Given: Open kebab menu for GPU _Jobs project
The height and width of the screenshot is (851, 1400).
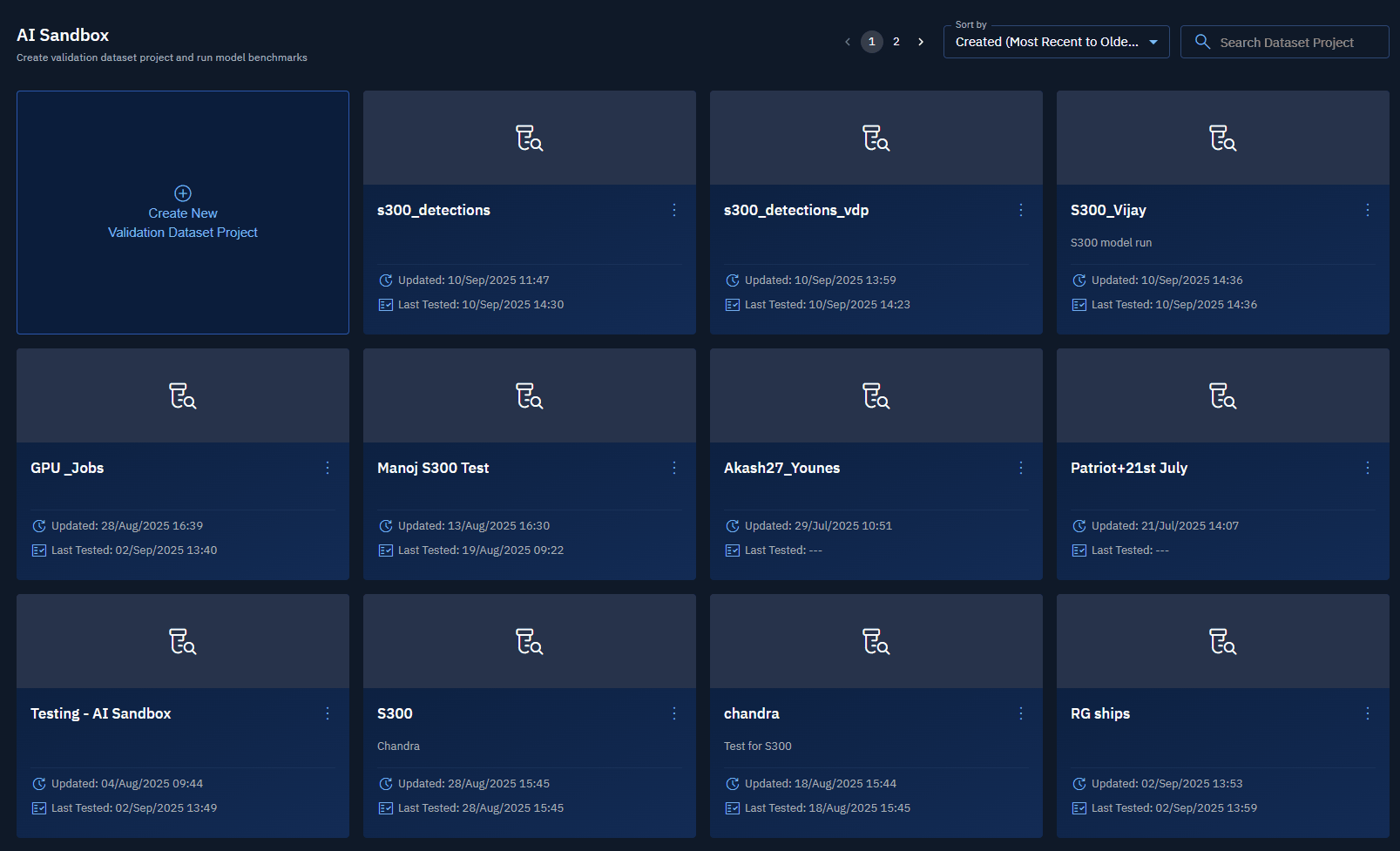Looking at the screenshot, I should coord(328,468).
